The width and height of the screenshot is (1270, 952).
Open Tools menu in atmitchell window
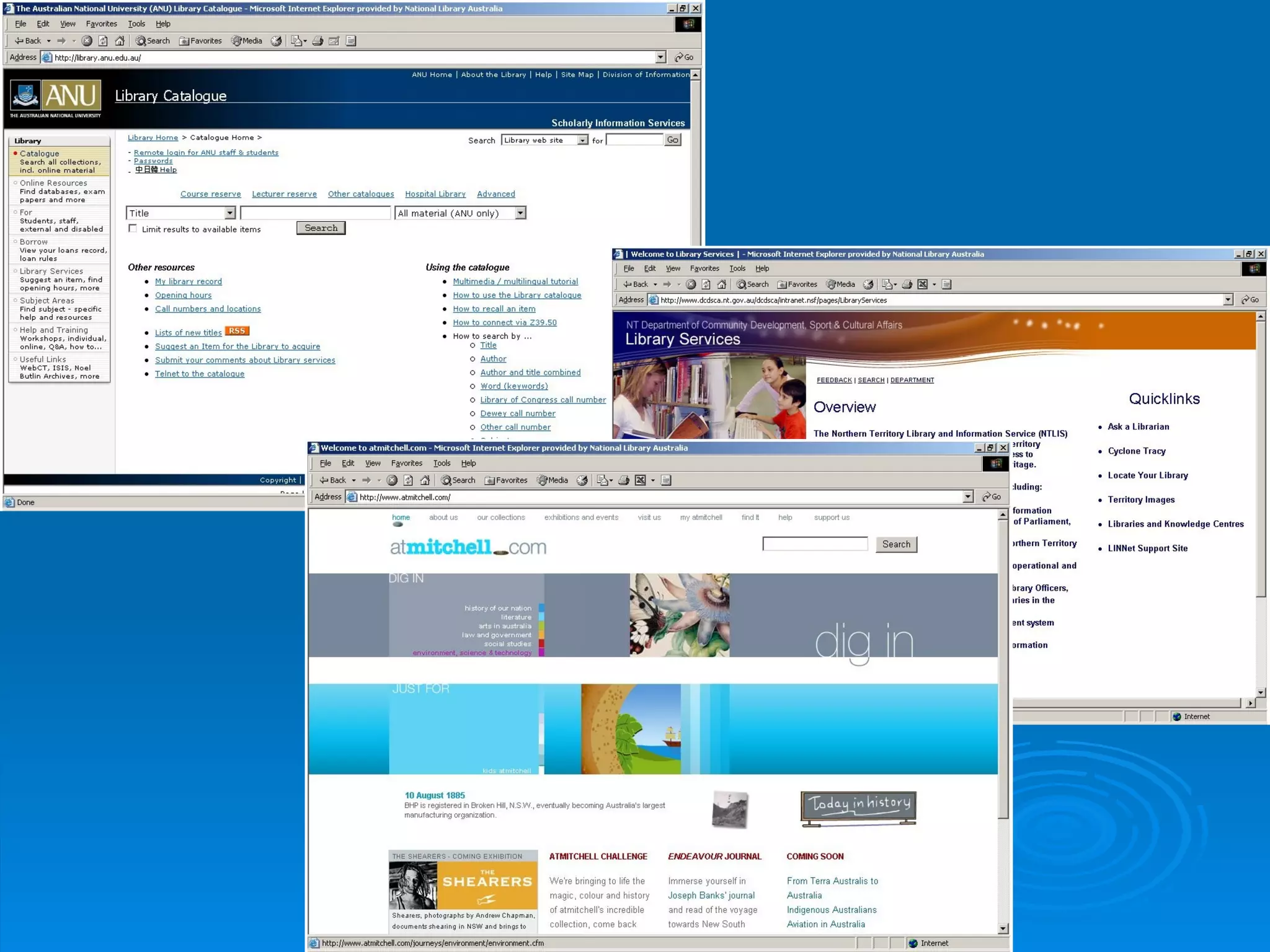(442, 464)
